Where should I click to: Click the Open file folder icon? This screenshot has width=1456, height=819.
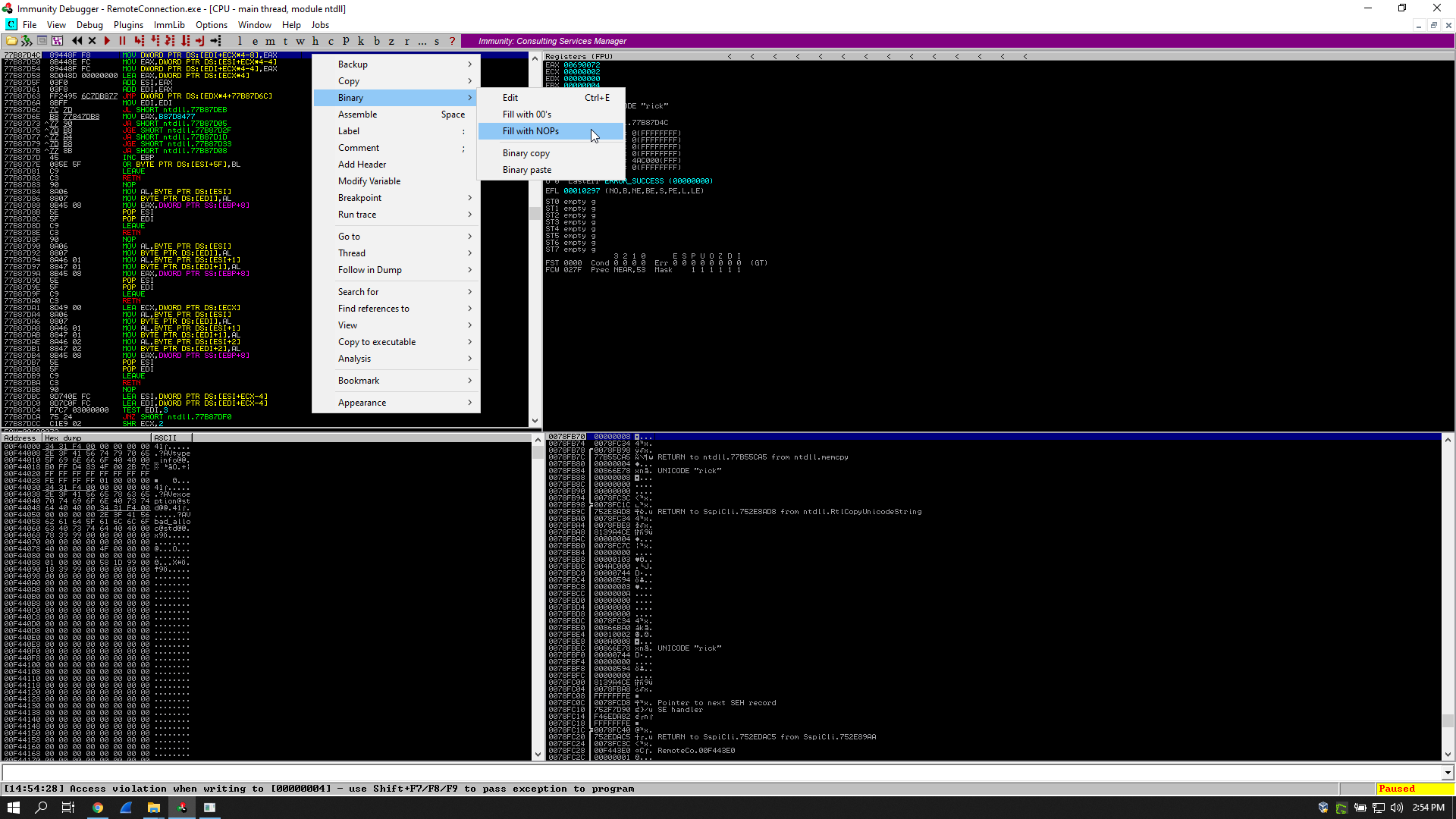pyautogui.click(x=11, y=41)
